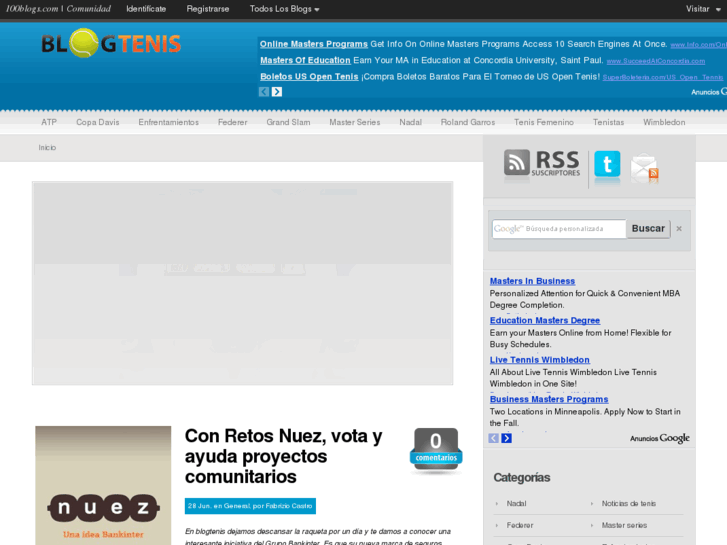Open Identificate in top bar
727x545 pixels.
coord(146,9)
